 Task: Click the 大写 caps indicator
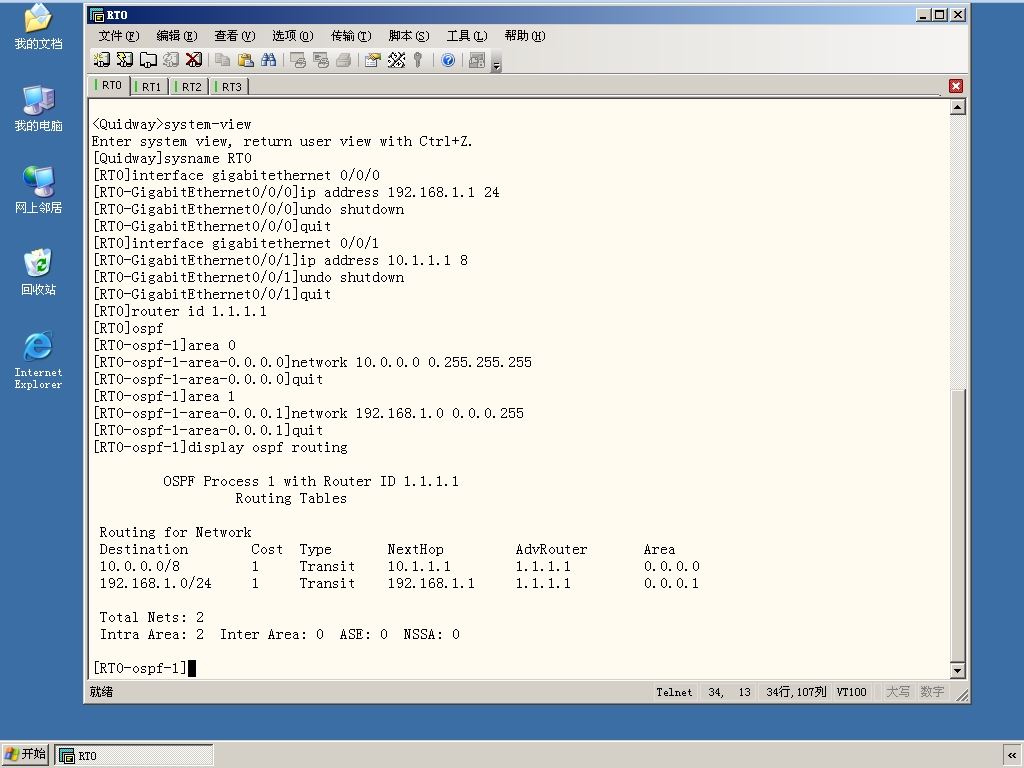click(x=897, y=692)
